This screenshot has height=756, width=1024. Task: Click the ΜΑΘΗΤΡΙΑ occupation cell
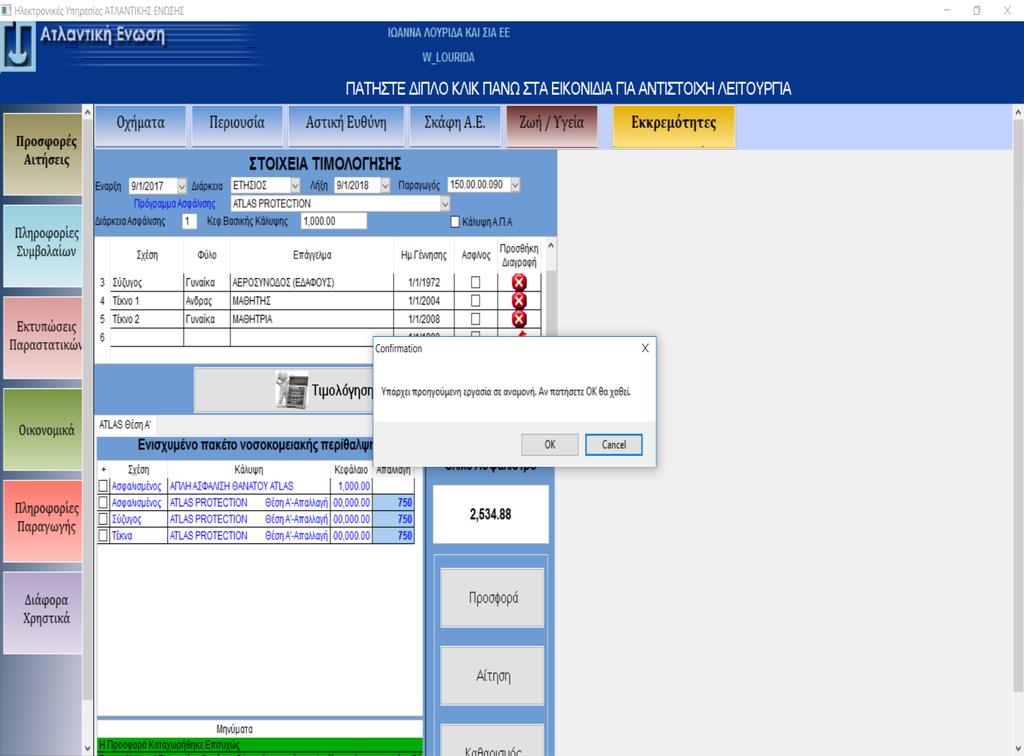point(312,319)
